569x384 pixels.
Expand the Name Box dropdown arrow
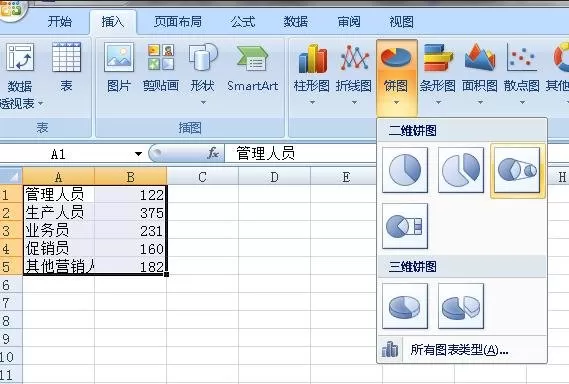pyautogui.click(x=138, y=154)
